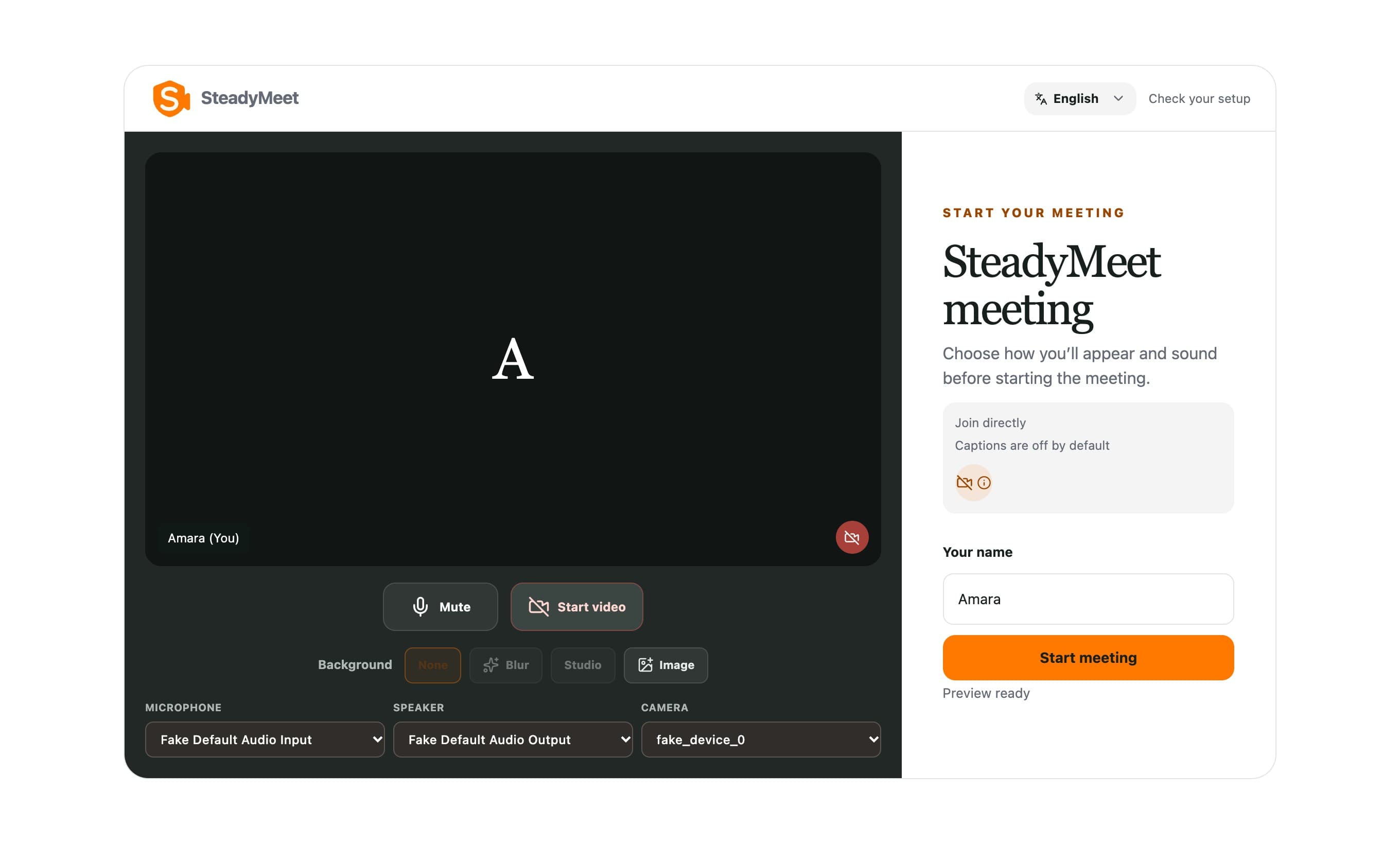The image size is (1400, 844).
Task: Click the Preview ready status text
Action: (986, 694)
